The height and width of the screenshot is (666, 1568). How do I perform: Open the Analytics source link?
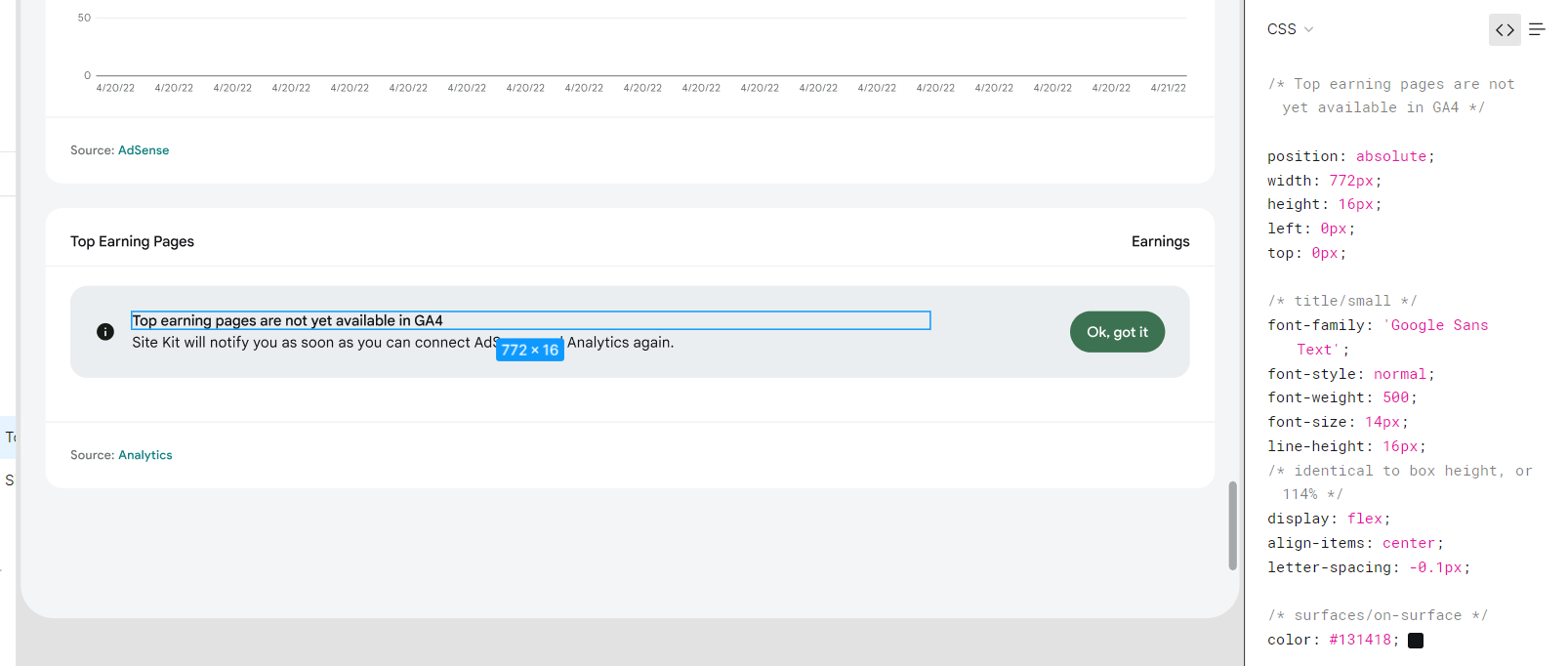(145, 455)
